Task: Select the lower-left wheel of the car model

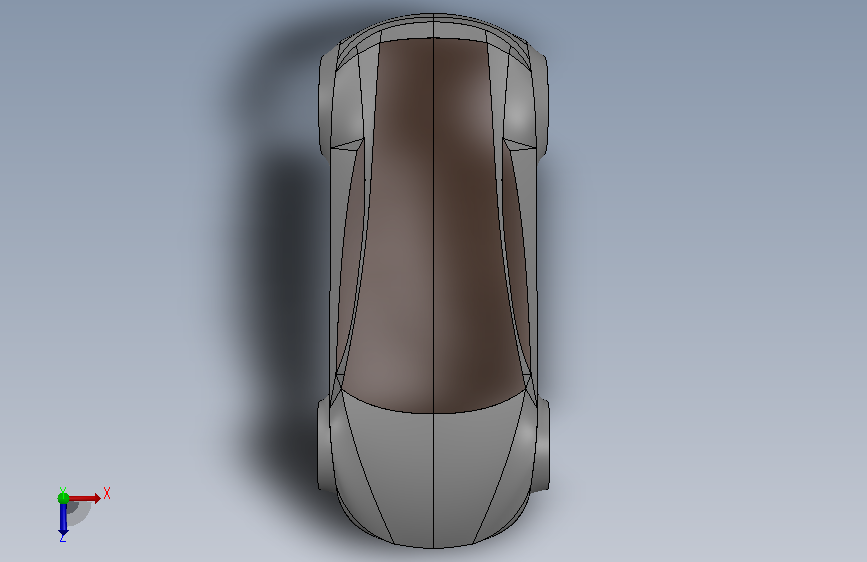Action: (x=322, y=445)
